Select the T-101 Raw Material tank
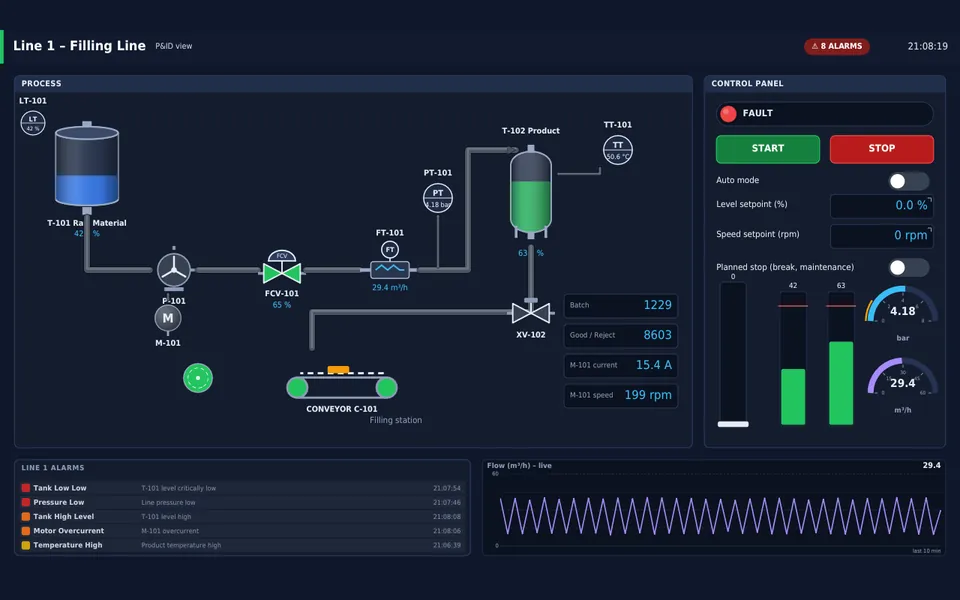The width and height of the screenshot is (960, 600). pos(87,167)
